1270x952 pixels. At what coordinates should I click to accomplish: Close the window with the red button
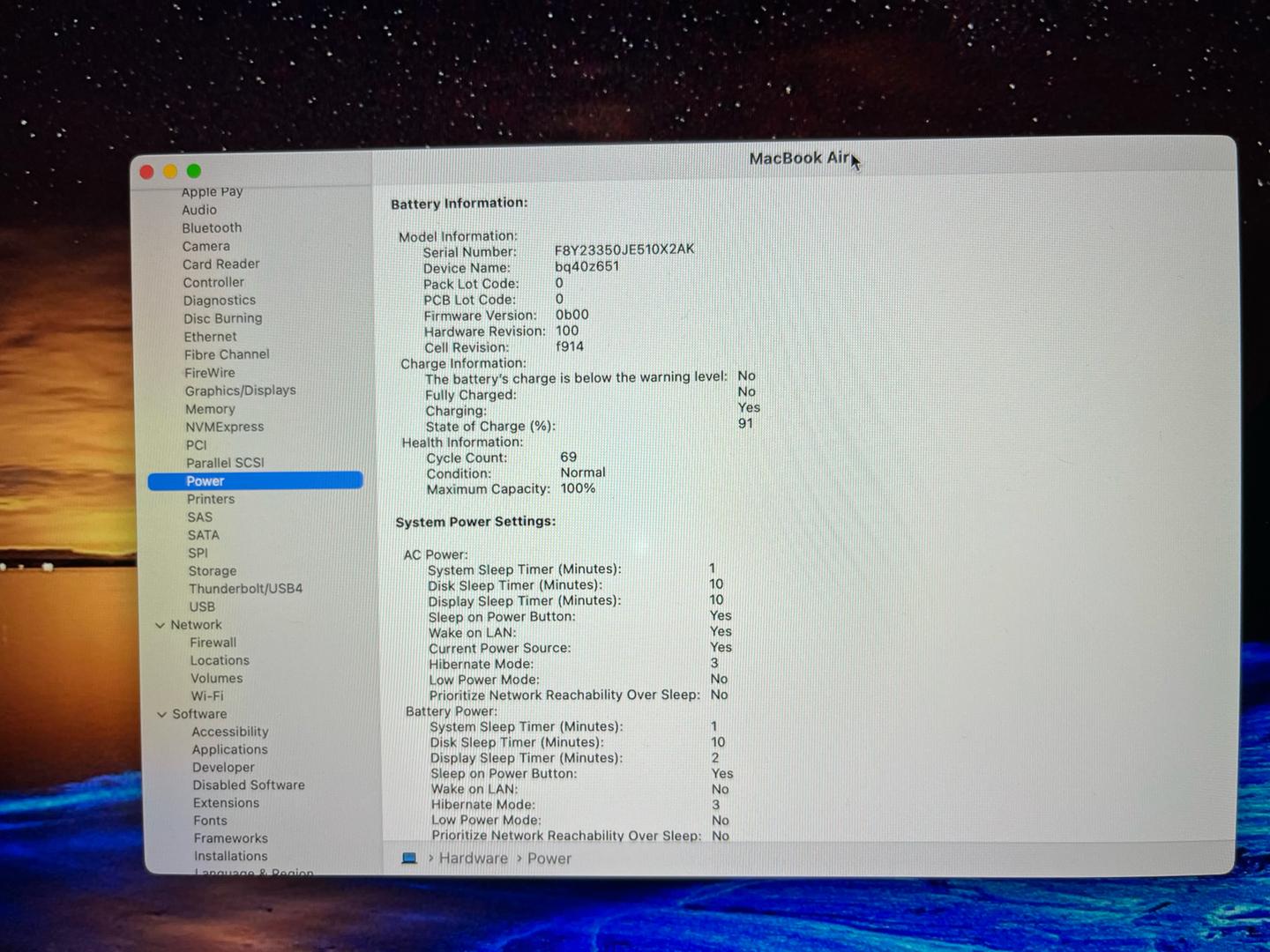pyautogui.click(x=147, y=172)
